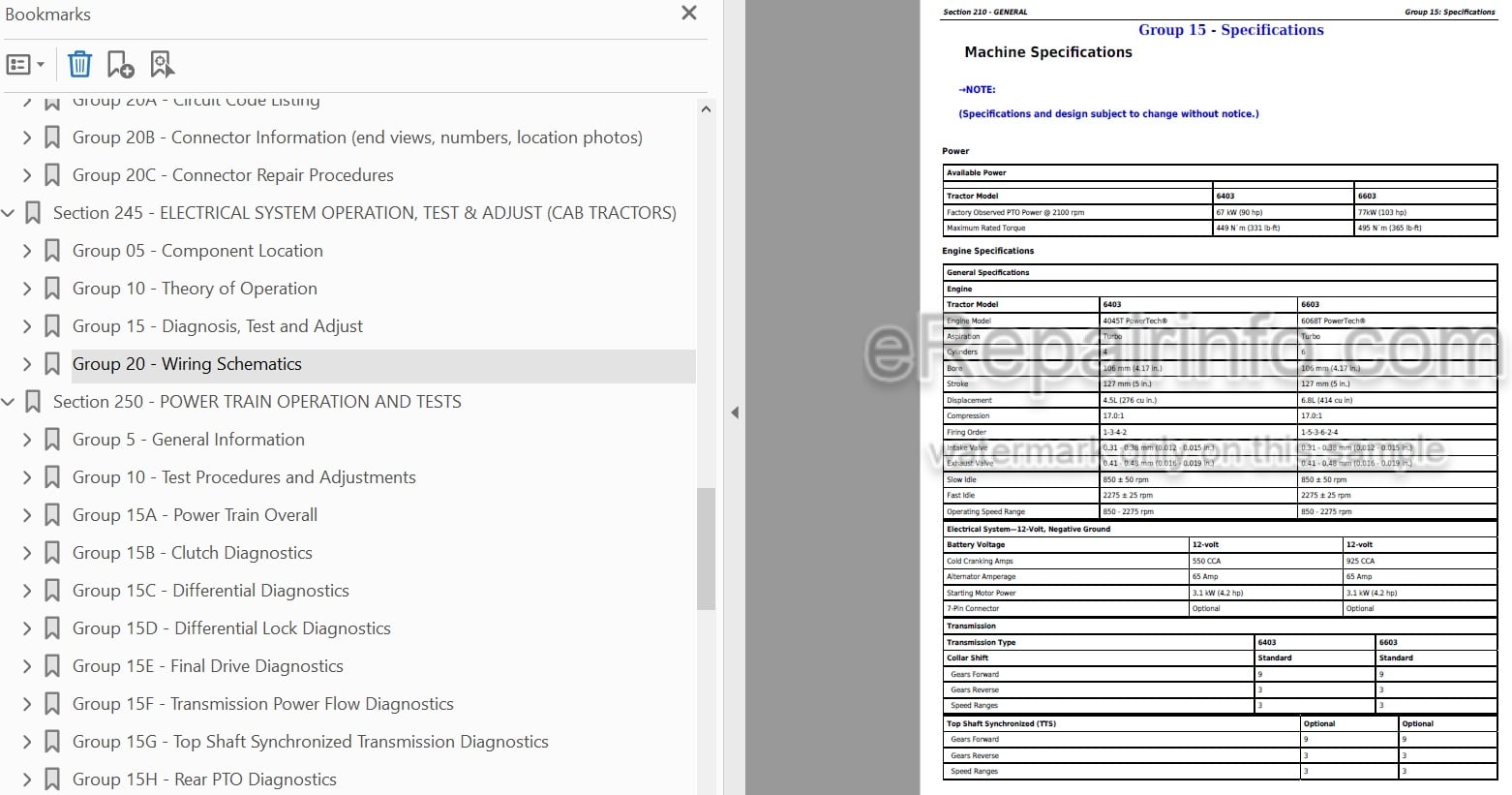1512x795 pixels.
Task: Open Group 10 Theory of Operation bookmark
Action: [195, 289]
